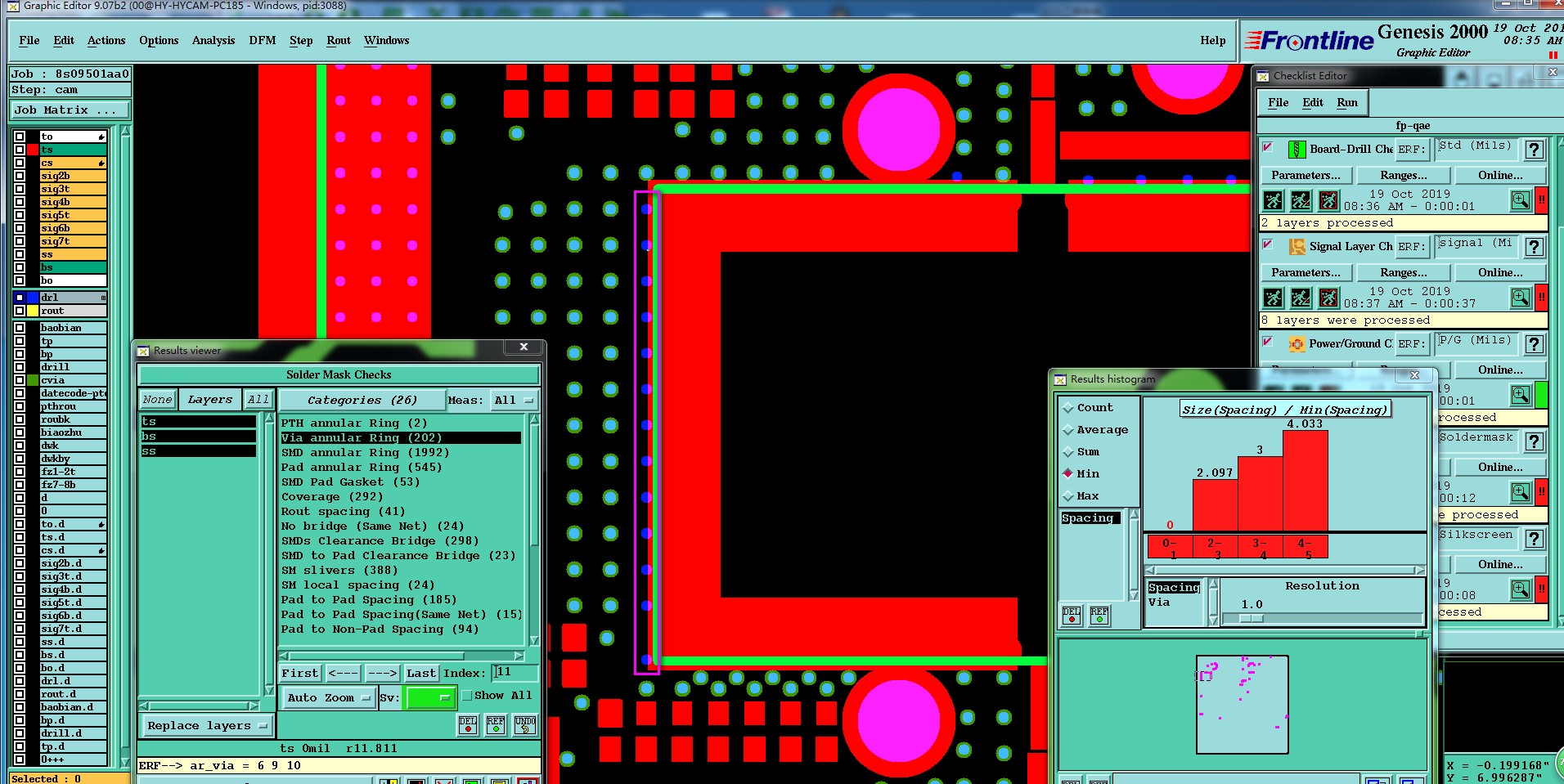Viewport: 1564px width, 784px height.
Task: Open results magnifier for Signal Layer Check
Action: click(1521, 298)
